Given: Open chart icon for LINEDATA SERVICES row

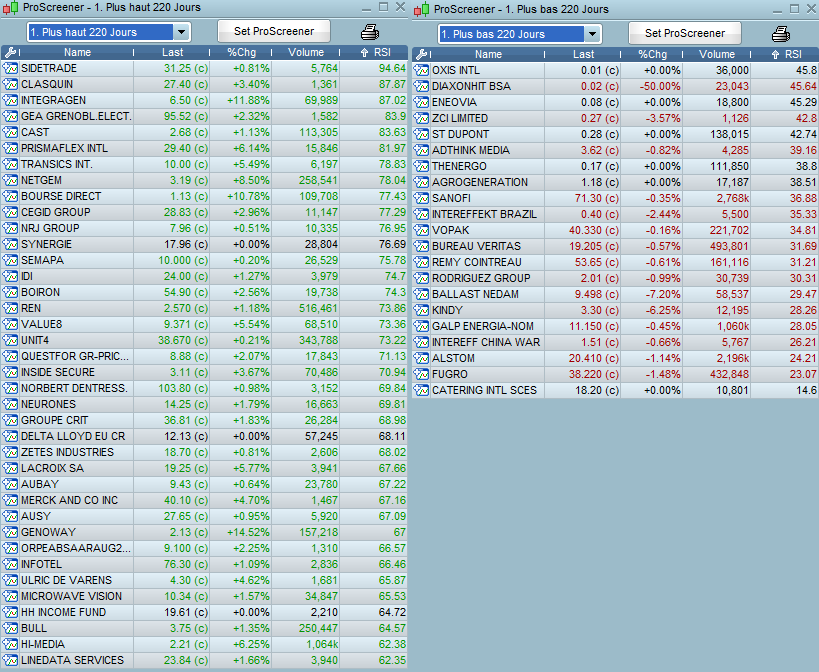Looking at the screenshot, I should pyautogui.click(x=10, y=661).
